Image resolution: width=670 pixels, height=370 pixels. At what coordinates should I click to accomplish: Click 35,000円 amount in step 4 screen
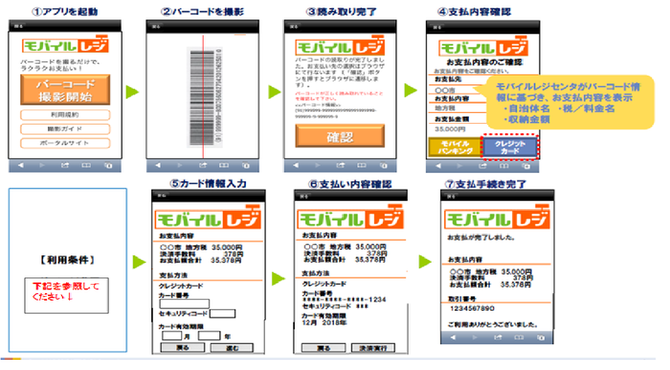click(x=450, y=129)
